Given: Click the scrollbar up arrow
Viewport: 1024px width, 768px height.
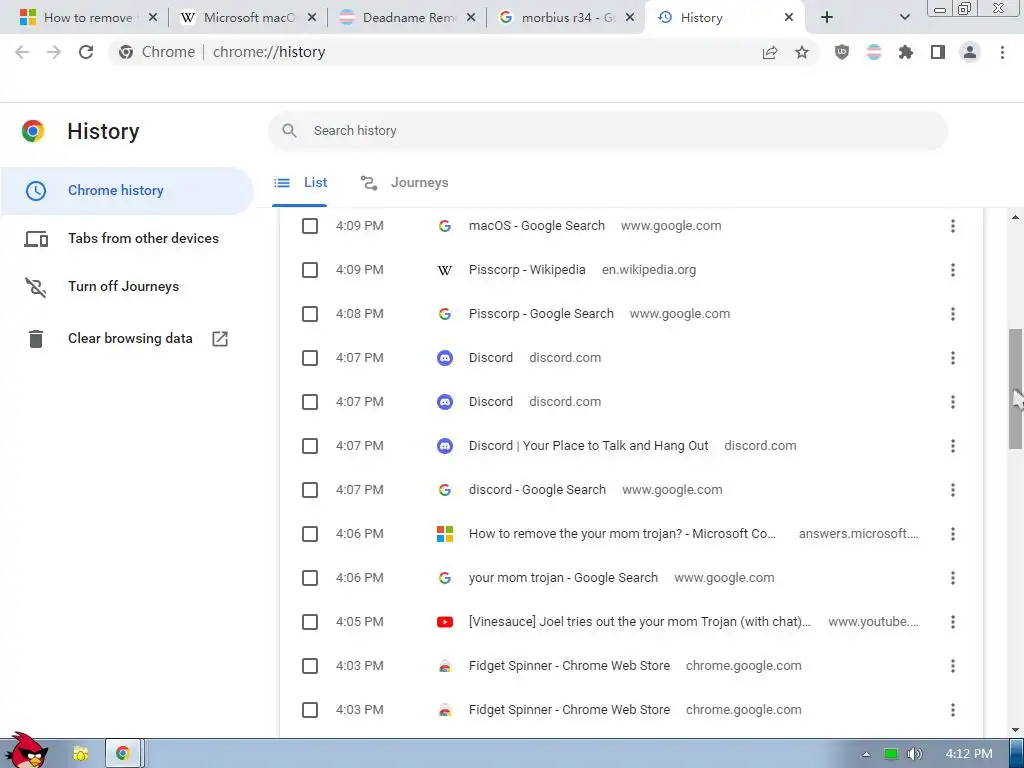Looking at the screenshot, I should (x=1015, y=217).
